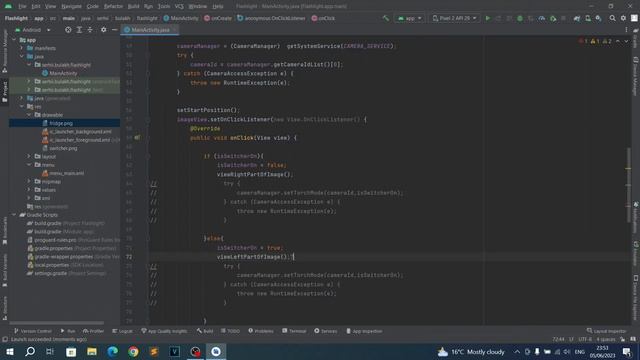Open the File menu

[x=22, y=7]
